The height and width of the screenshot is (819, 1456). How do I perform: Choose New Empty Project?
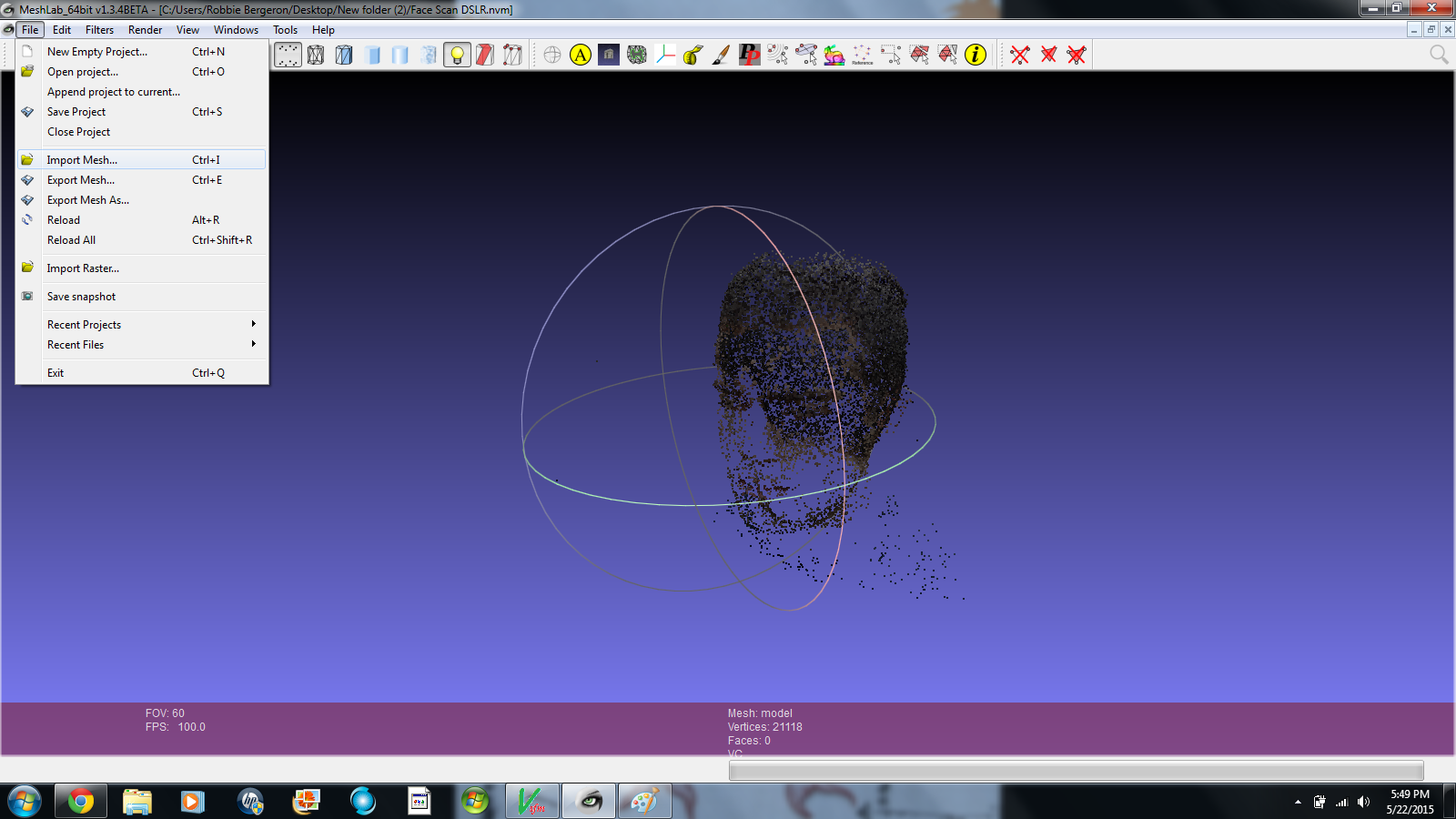[142, 52]
